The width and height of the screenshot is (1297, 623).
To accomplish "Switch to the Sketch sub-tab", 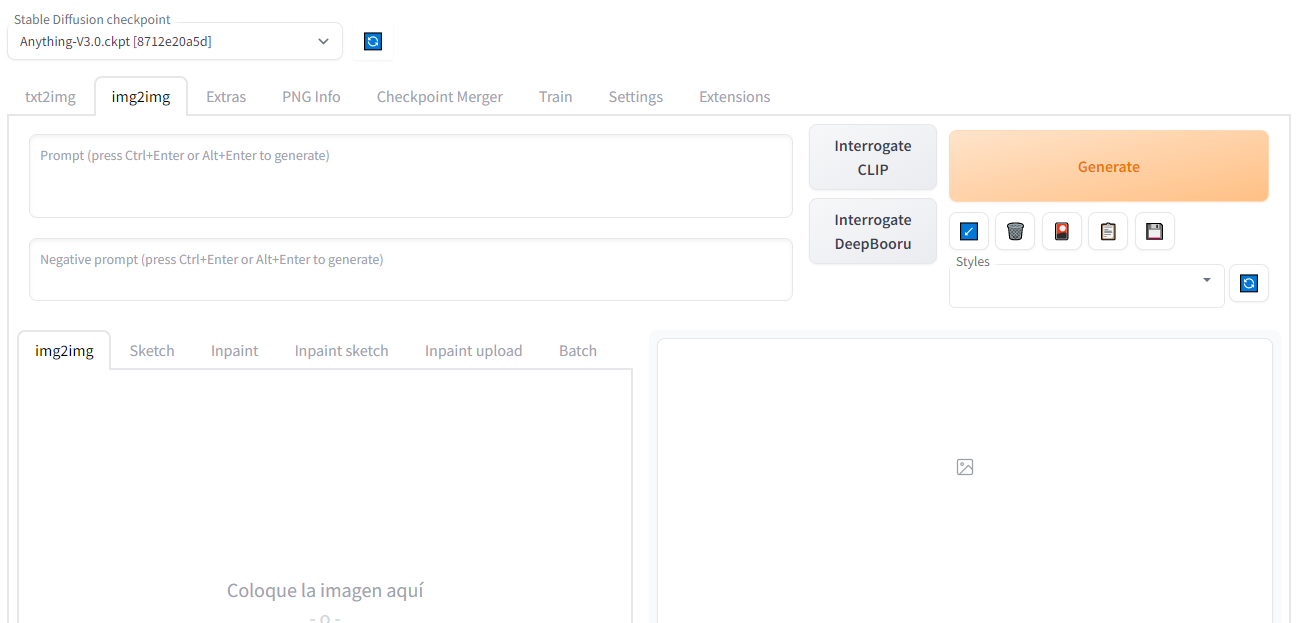I will tap(152, 351).
